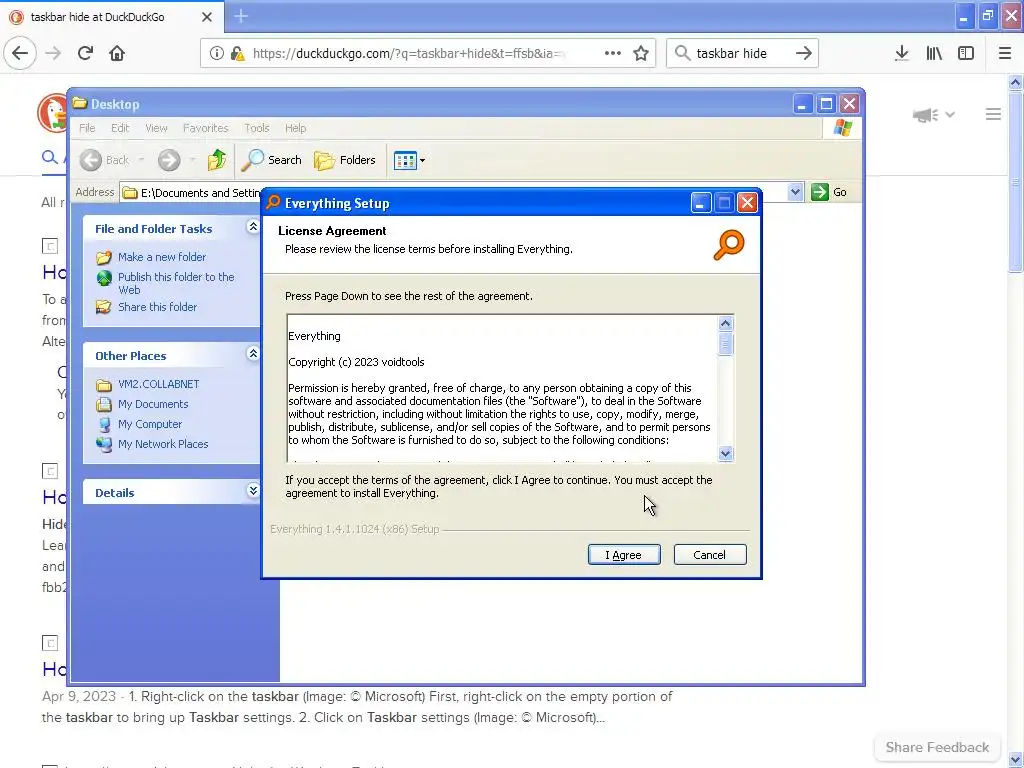Viewport: 1024px width, 768px height.
Task: Open the Firefox hamburger menu
Action: [1004, 53]
